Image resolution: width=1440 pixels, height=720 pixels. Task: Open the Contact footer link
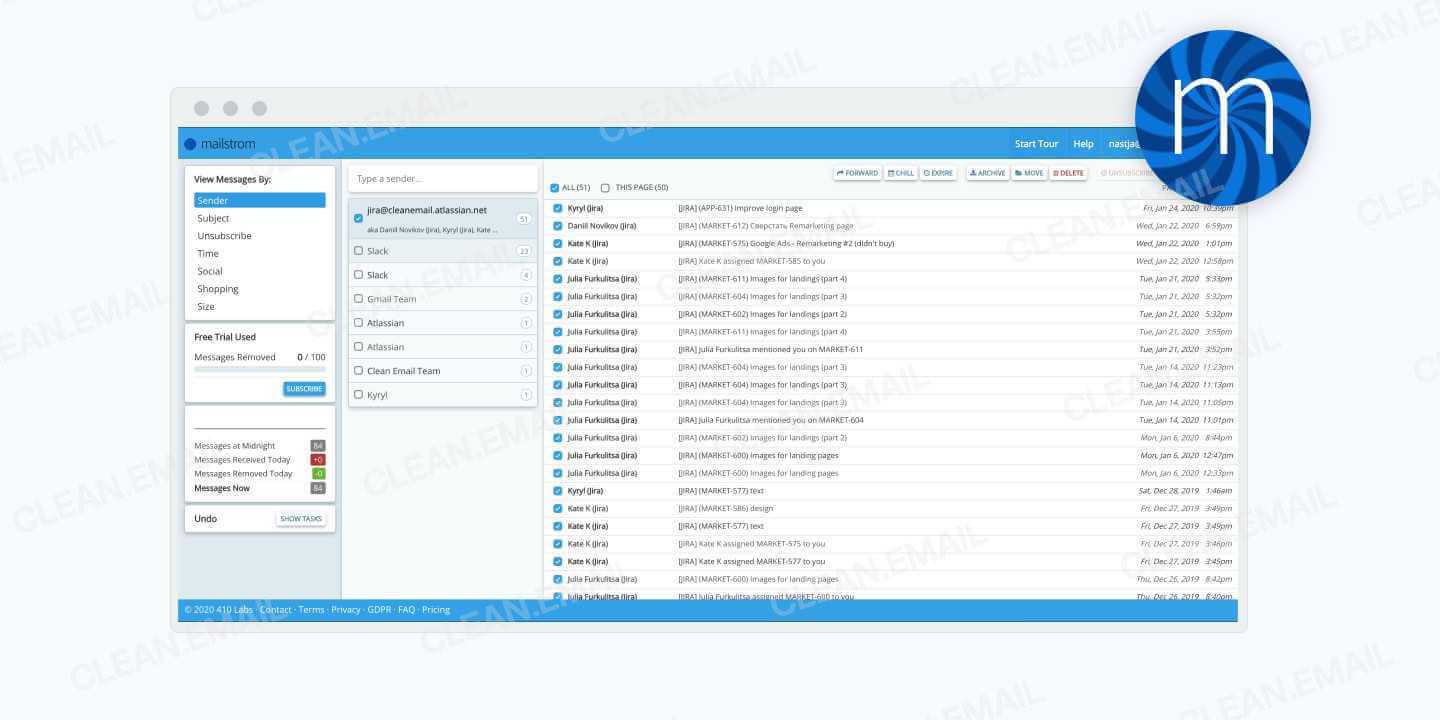tap(276, 610)
